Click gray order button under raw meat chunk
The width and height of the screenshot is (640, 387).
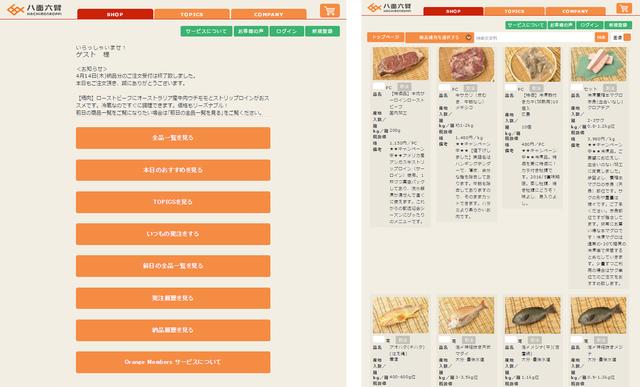470,88
